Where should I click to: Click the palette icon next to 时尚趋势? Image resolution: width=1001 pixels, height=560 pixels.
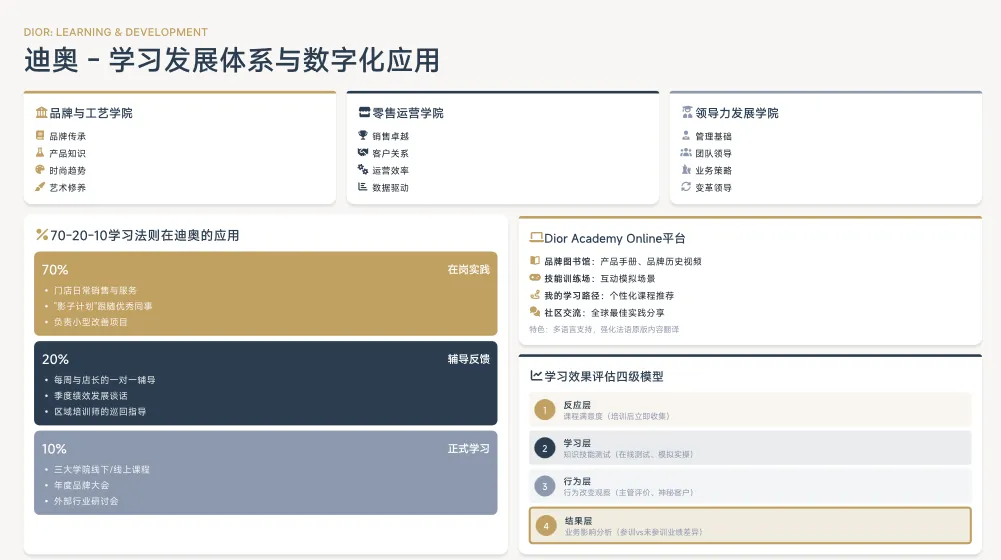click(x=40, y=170)
